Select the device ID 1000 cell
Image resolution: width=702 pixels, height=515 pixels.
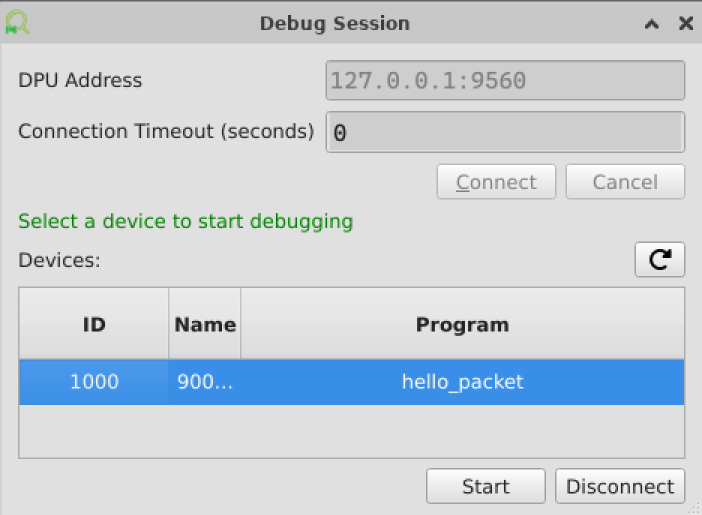pos(94,382)
